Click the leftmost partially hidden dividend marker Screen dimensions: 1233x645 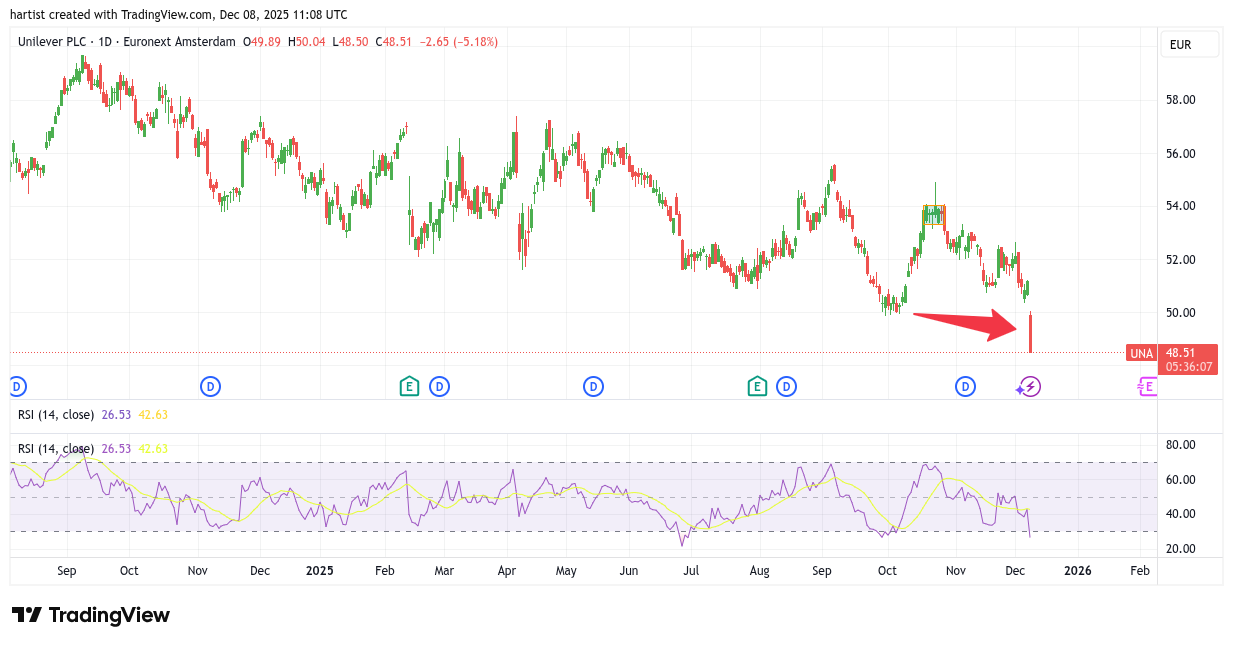tap(15, 386)
